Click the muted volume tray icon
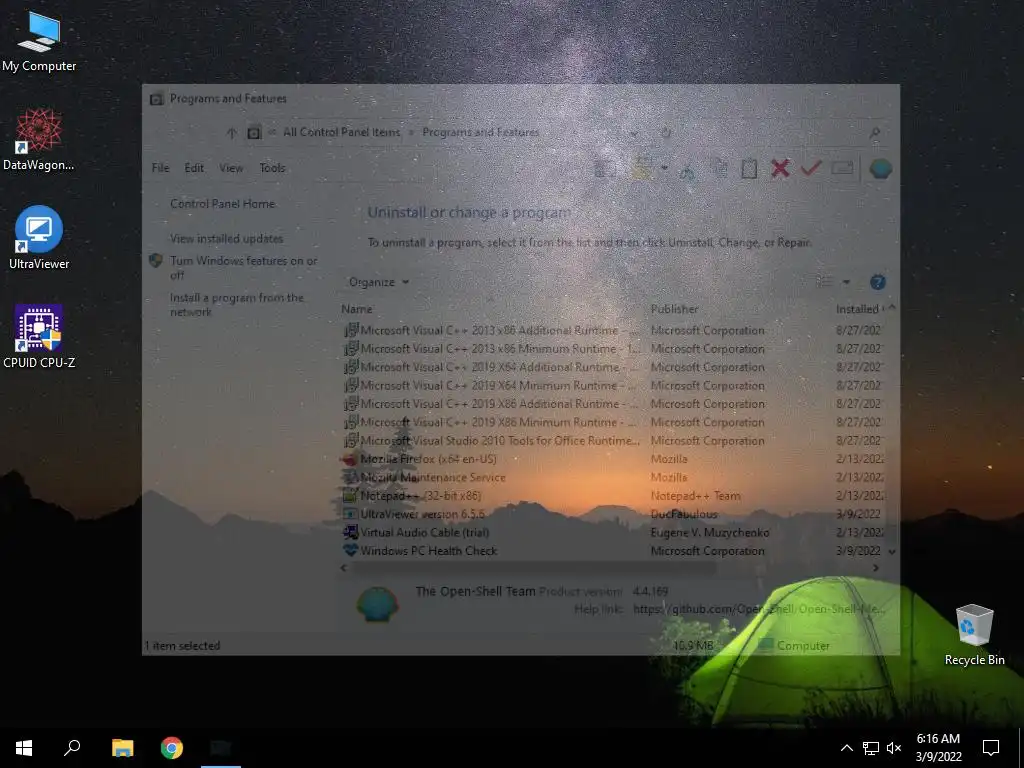This screenshot has width=1024, height=768. [894, 748]
